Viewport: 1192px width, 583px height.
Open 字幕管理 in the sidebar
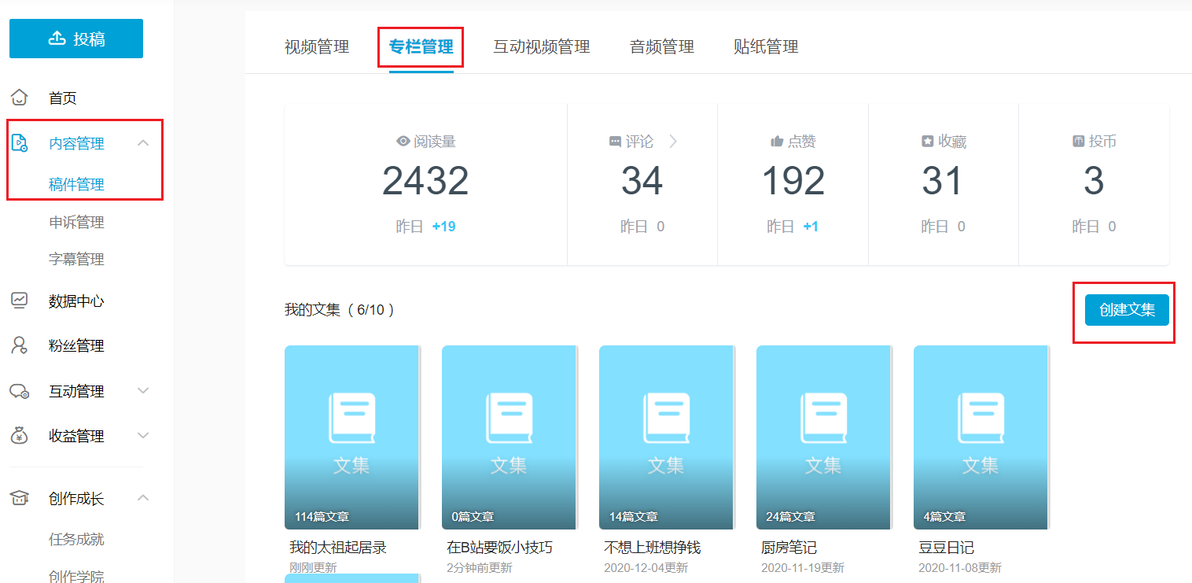tap(77, 259)
